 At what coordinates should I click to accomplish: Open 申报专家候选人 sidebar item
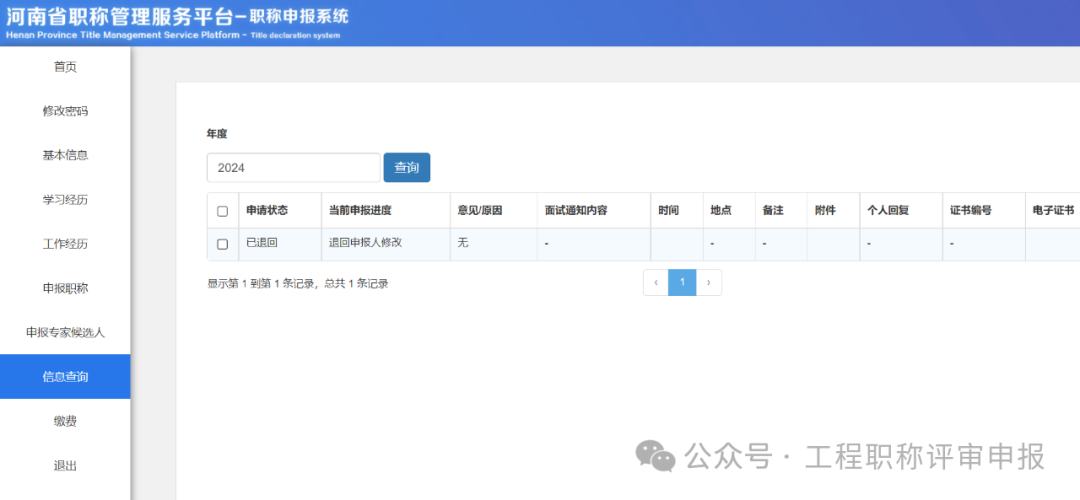(65, 333)
